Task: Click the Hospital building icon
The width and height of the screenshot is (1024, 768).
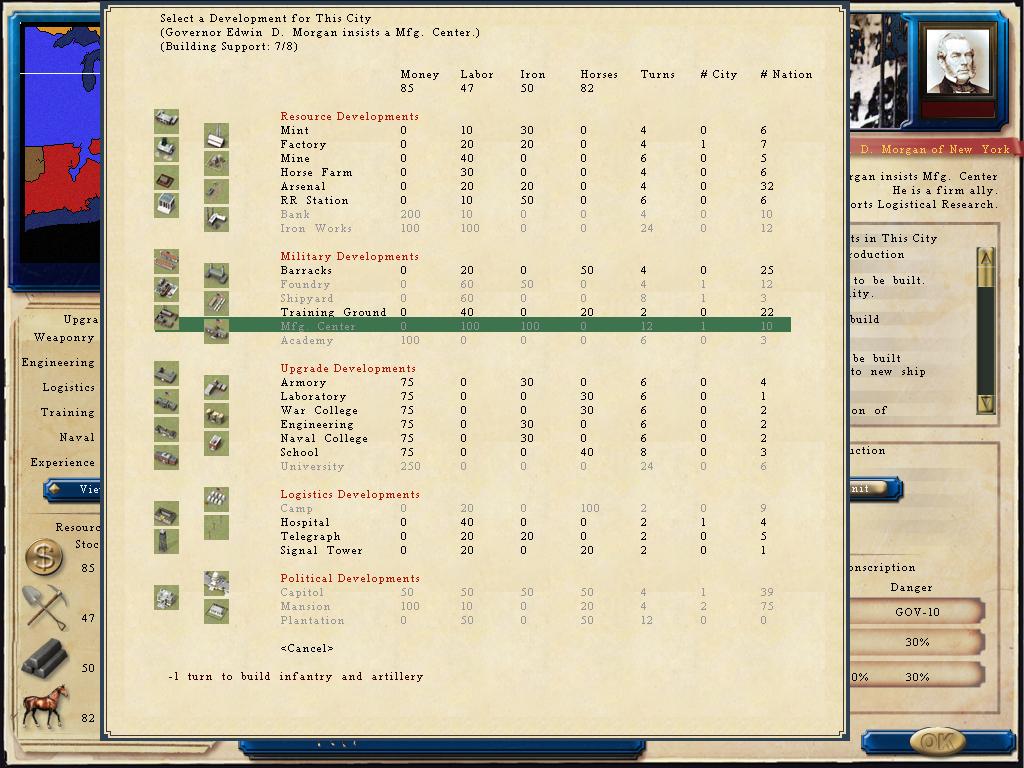Action: 167,513
